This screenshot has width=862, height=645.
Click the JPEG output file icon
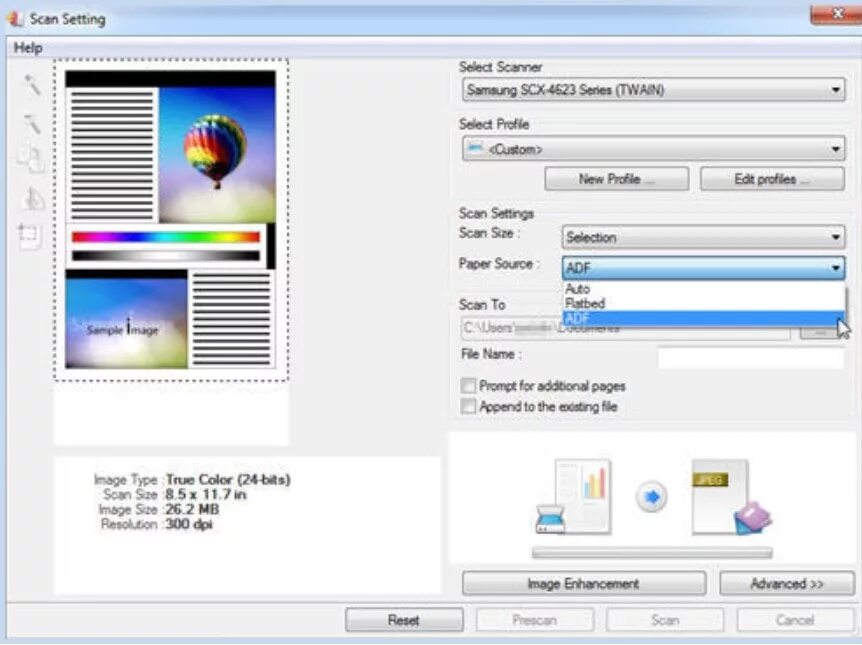tap(731, 498)
